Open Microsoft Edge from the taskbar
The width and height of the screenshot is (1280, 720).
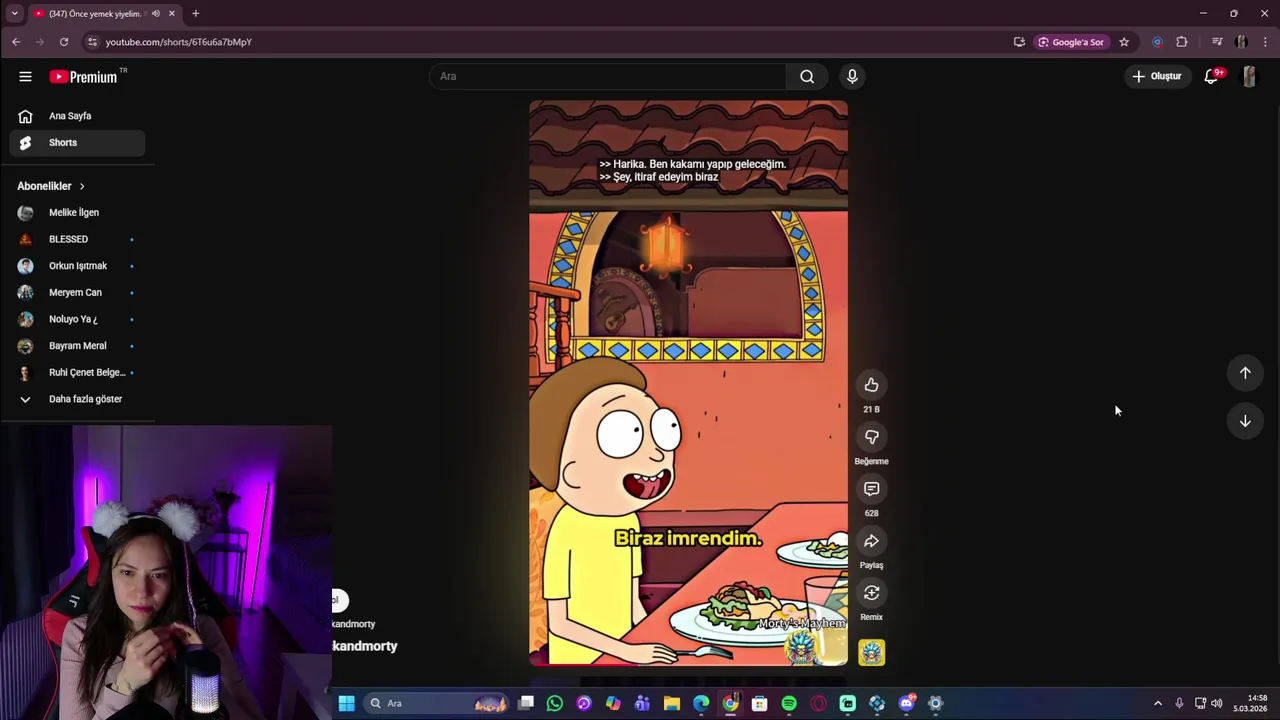pyautogui.click(x=701, y=703)
